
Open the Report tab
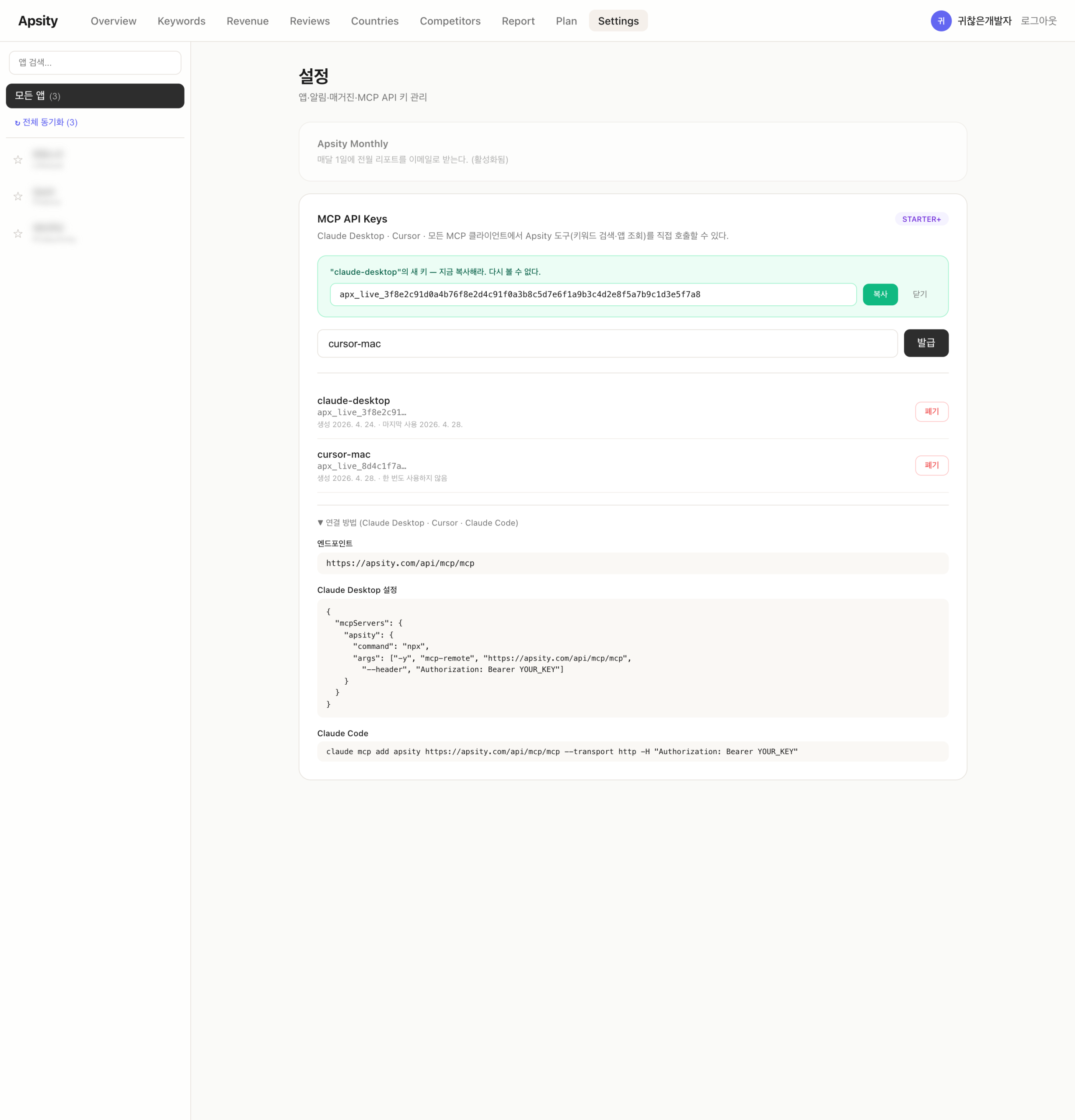point(517,21)
